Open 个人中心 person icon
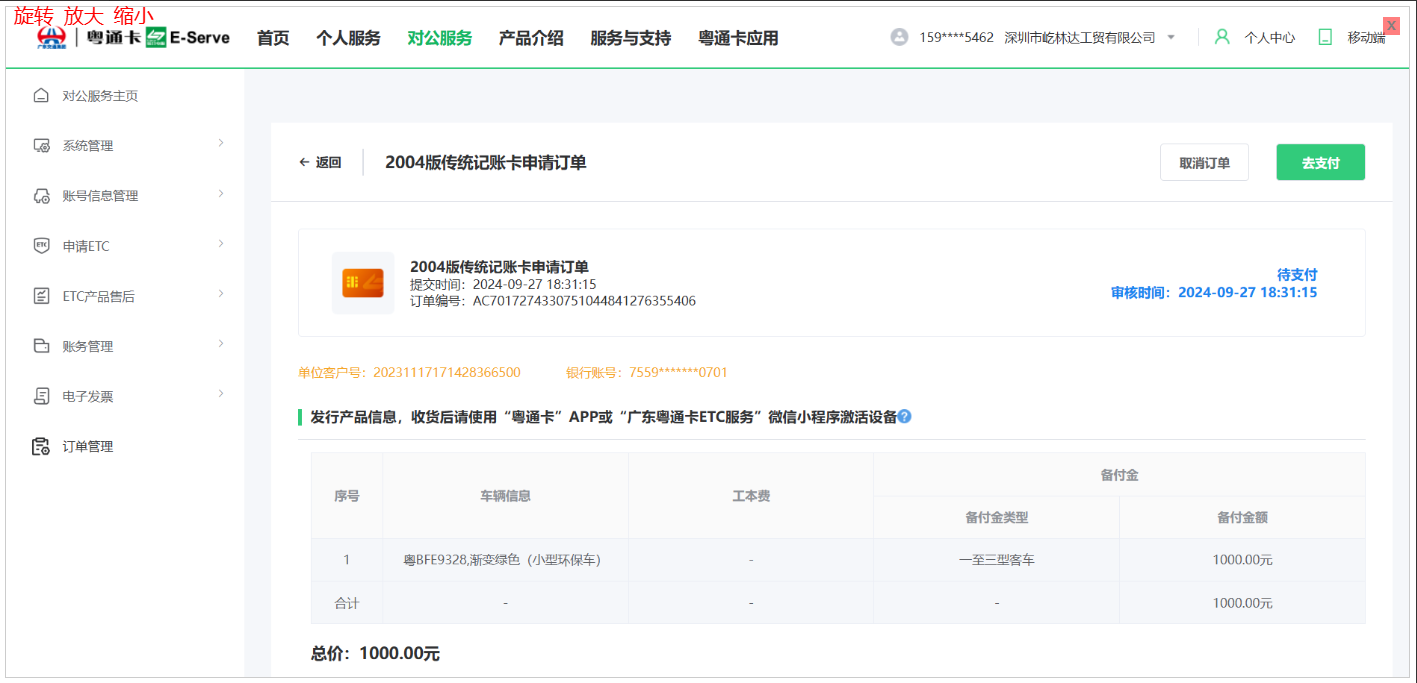 pyautogui.click(x=1222, y=37)
